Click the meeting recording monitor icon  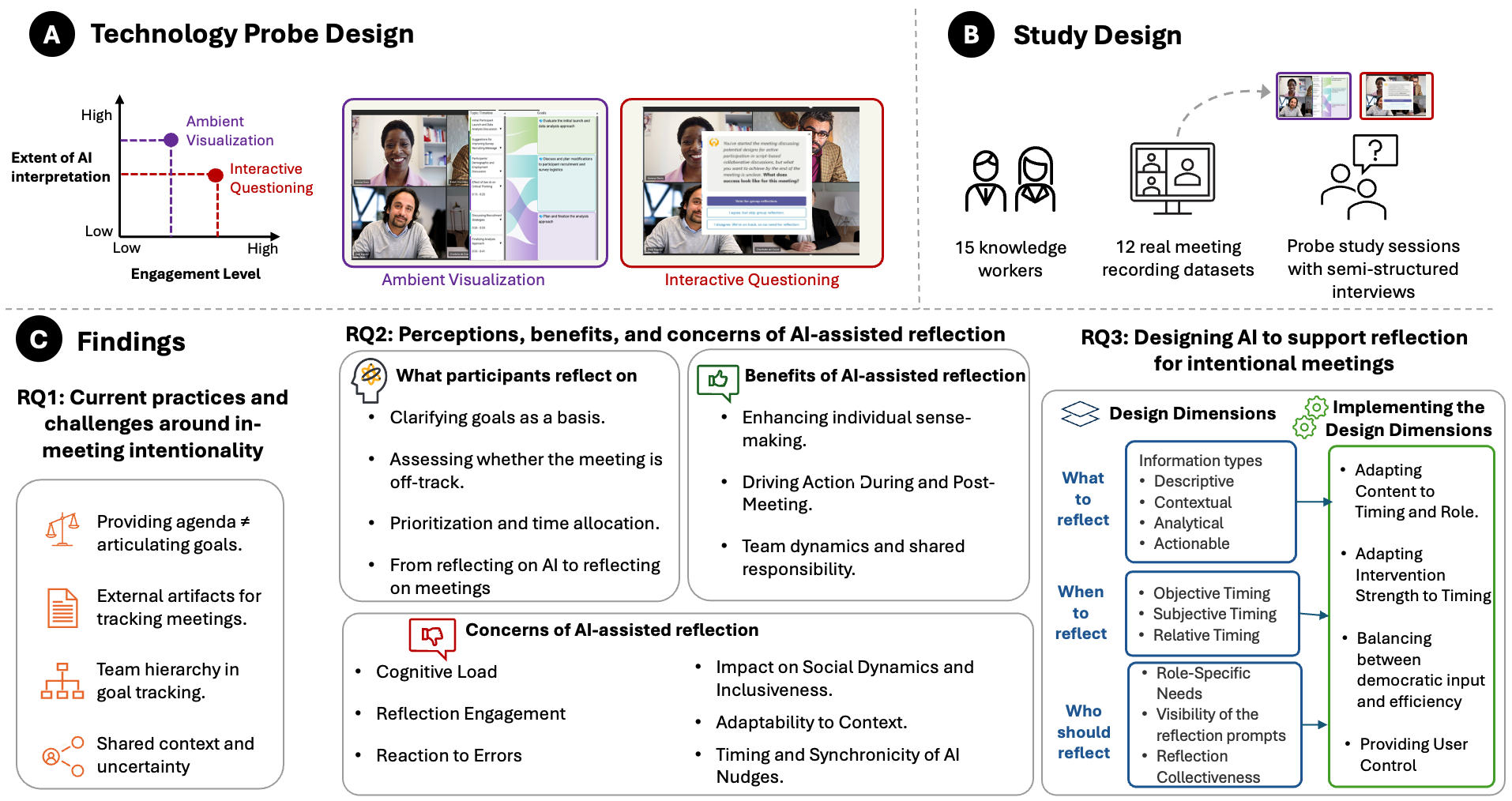(x=1173, y=179)
